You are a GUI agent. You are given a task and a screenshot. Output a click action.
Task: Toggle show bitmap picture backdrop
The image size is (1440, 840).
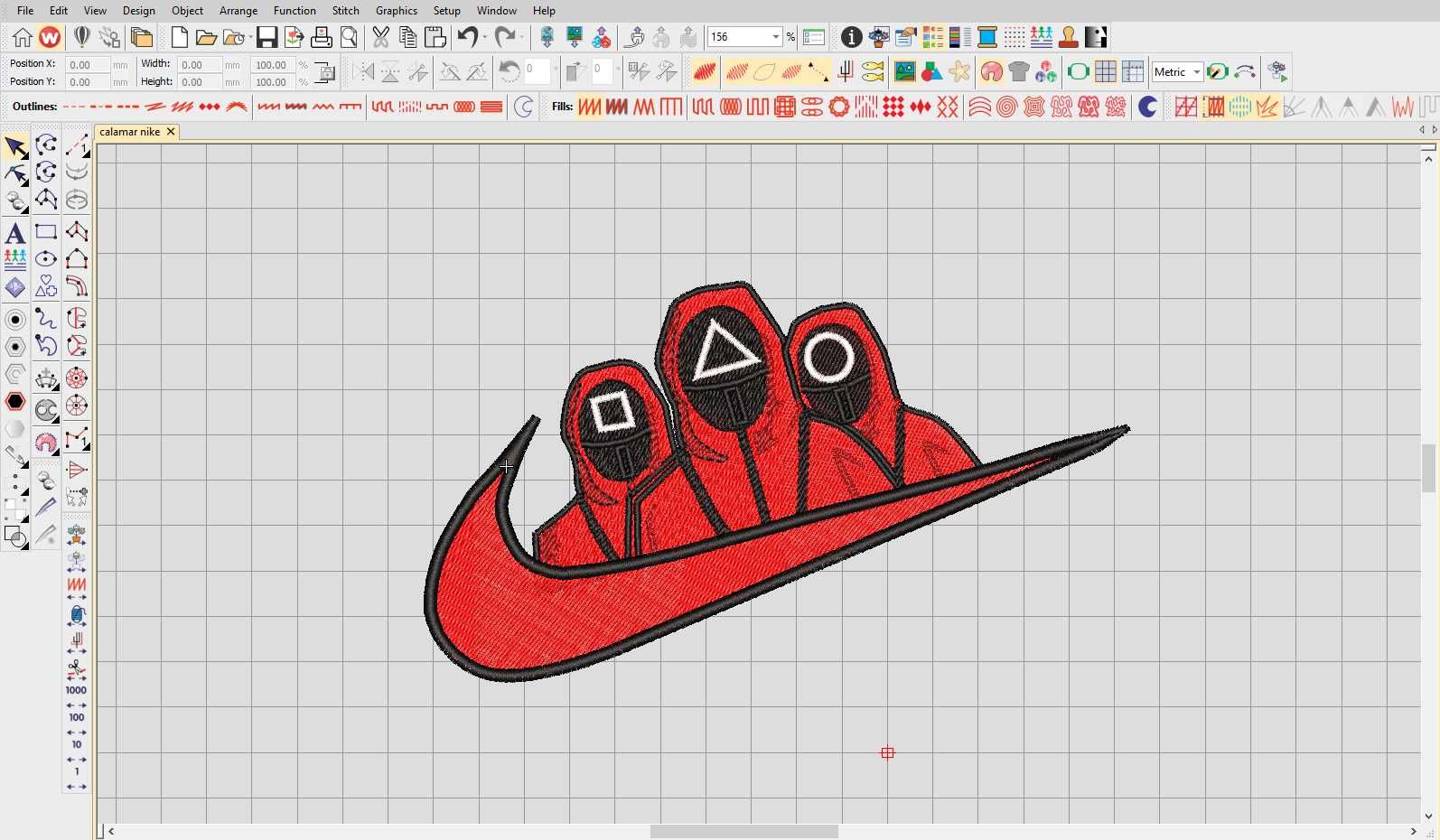[x=904, y=71]
